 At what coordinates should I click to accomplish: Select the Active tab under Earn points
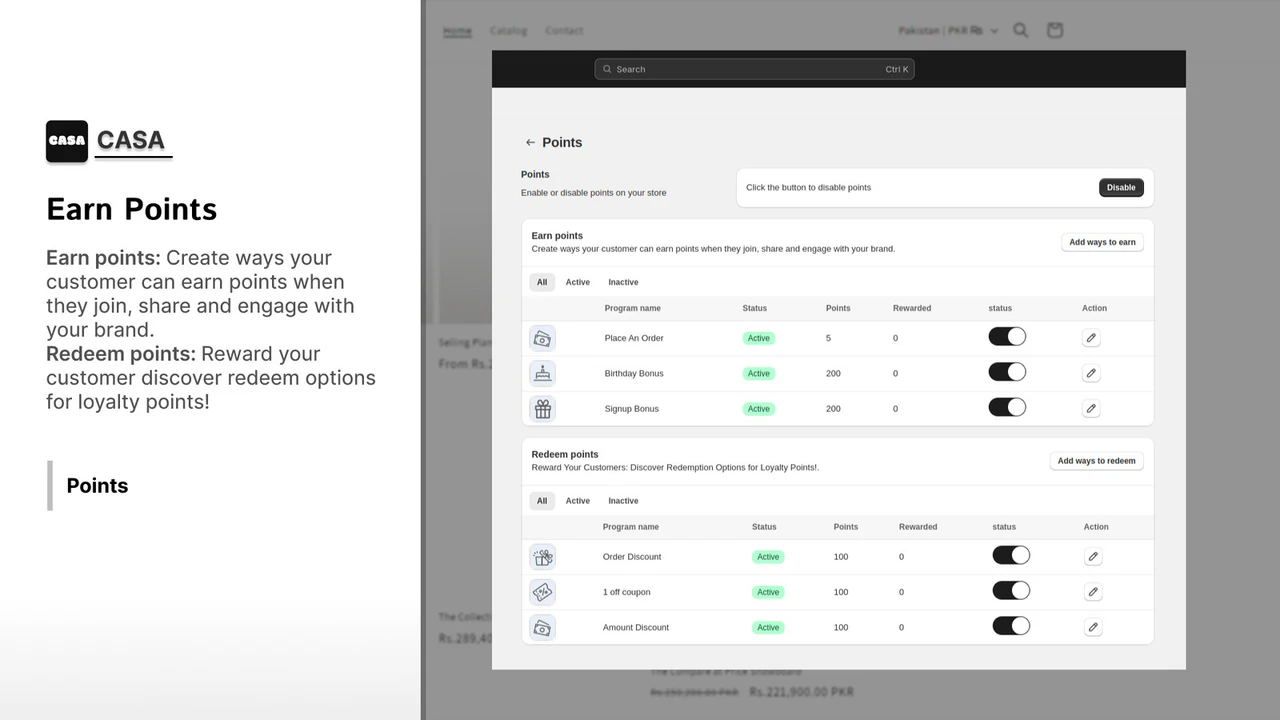tap(578, 282)
